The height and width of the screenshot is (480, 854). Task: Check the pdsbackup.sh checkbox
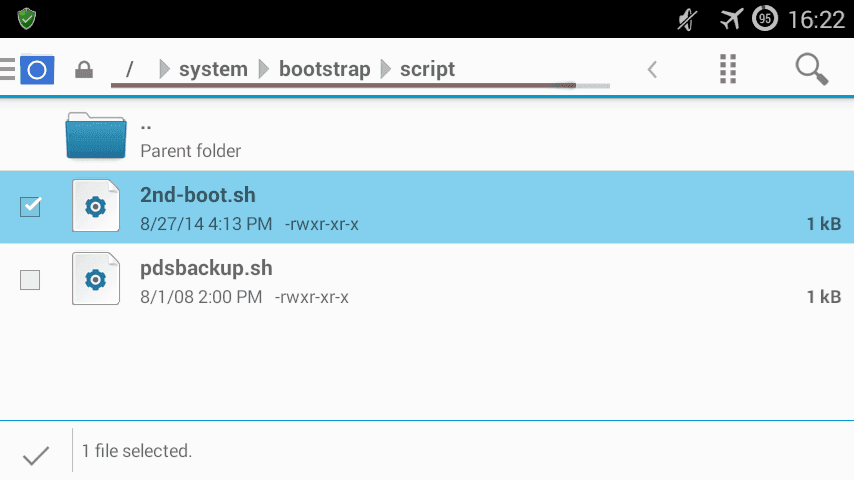tap(30, 280)
